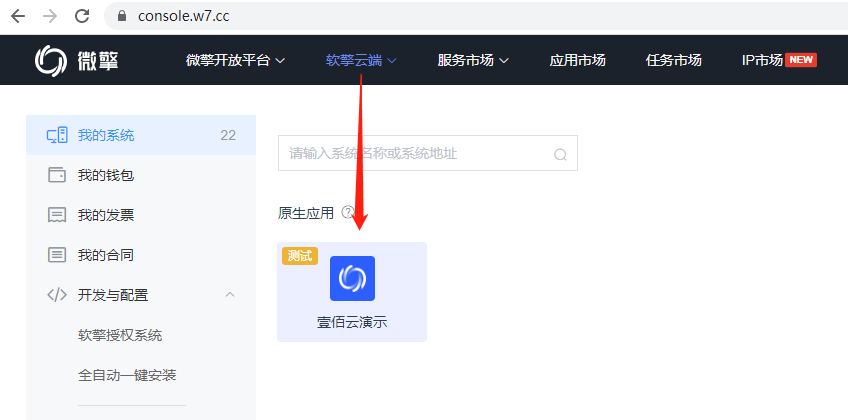Click the console.w7.cc address bar

click(x=476, y=16)
